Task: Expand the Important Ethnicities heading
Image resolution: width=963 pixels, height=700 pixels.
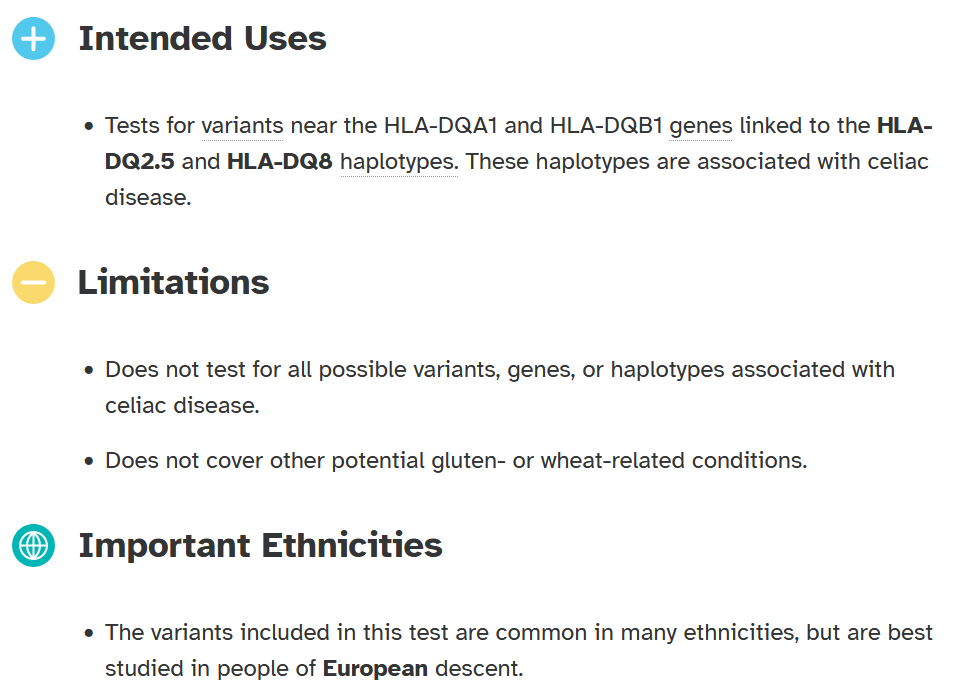Action: click(260, 546)
